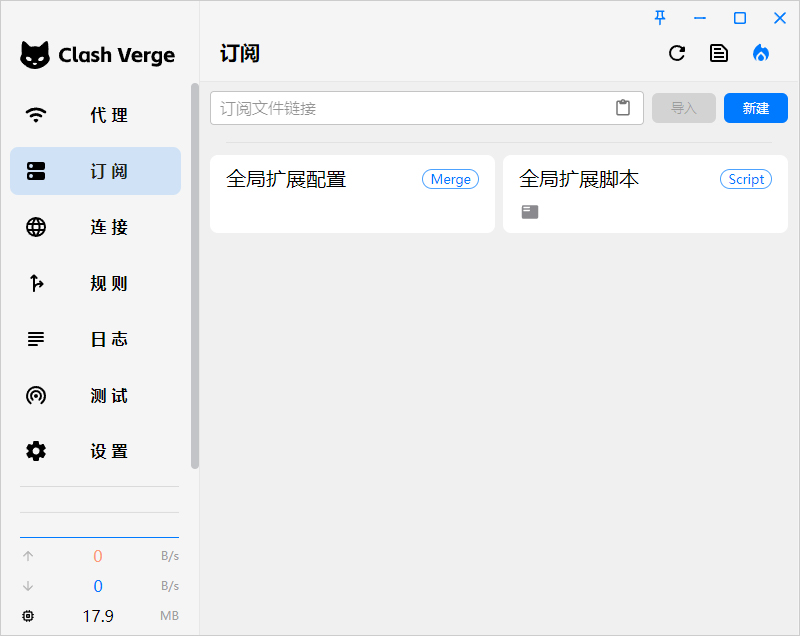Click the 连接 (Connections) globe icon

tap(36, 227)
